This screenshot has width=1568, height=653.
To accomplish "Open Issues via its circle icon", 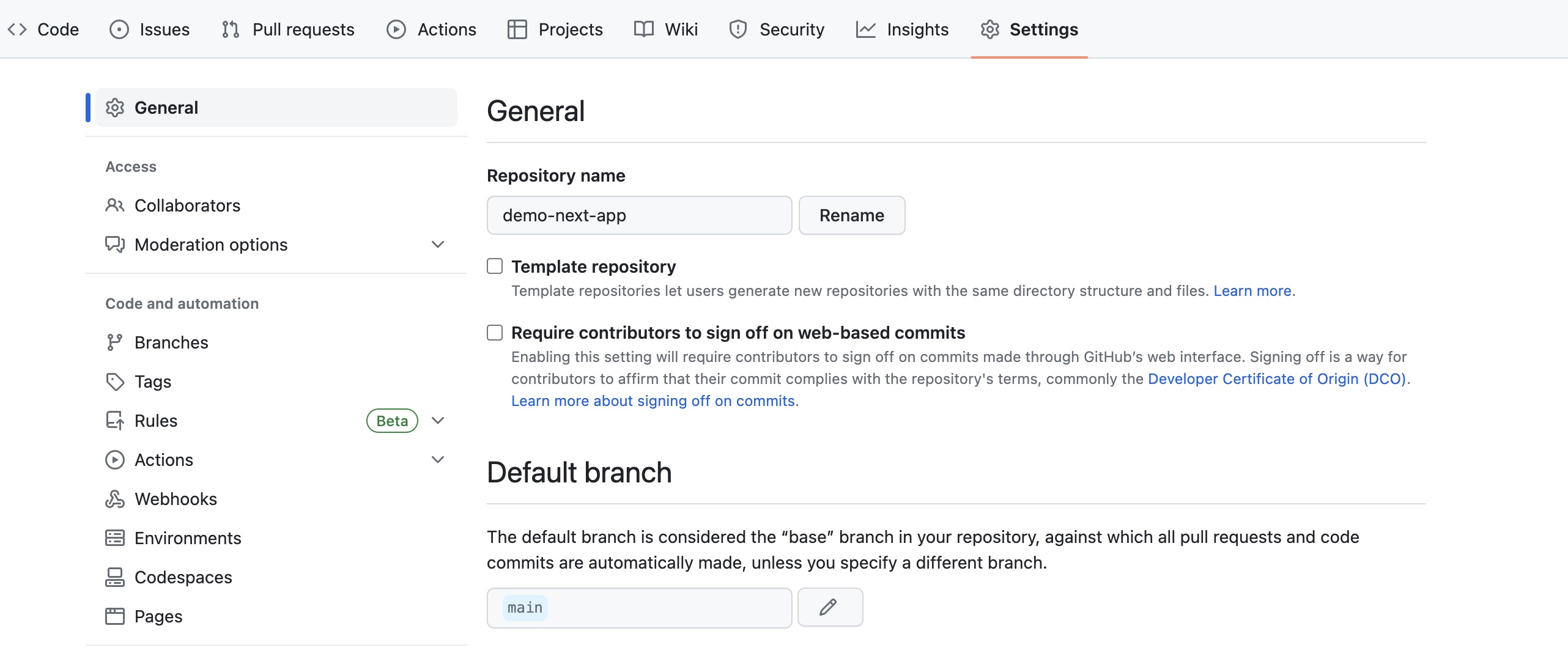I will click(118, 29).
